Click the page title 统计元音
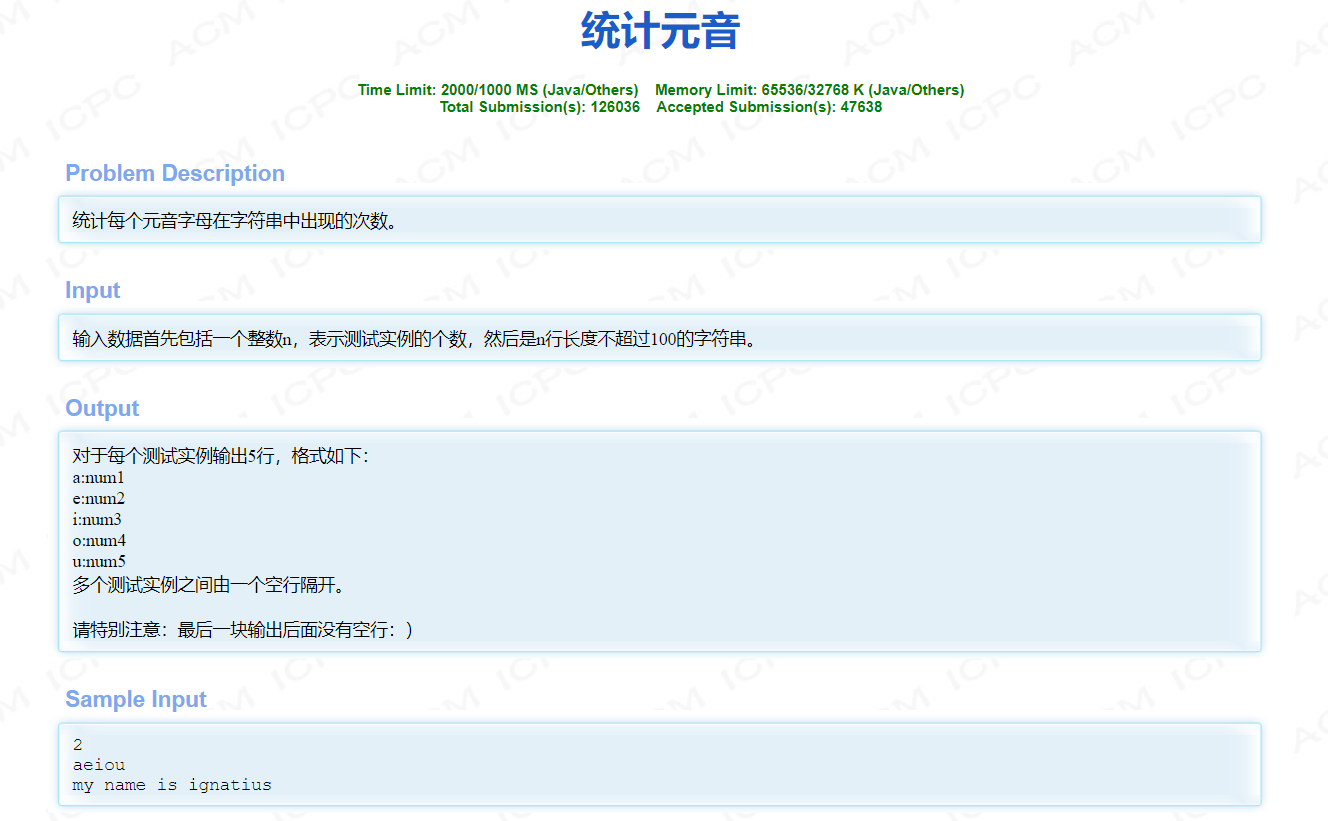This screenshot has width=1328, height=821. click(x=660, y=31)
